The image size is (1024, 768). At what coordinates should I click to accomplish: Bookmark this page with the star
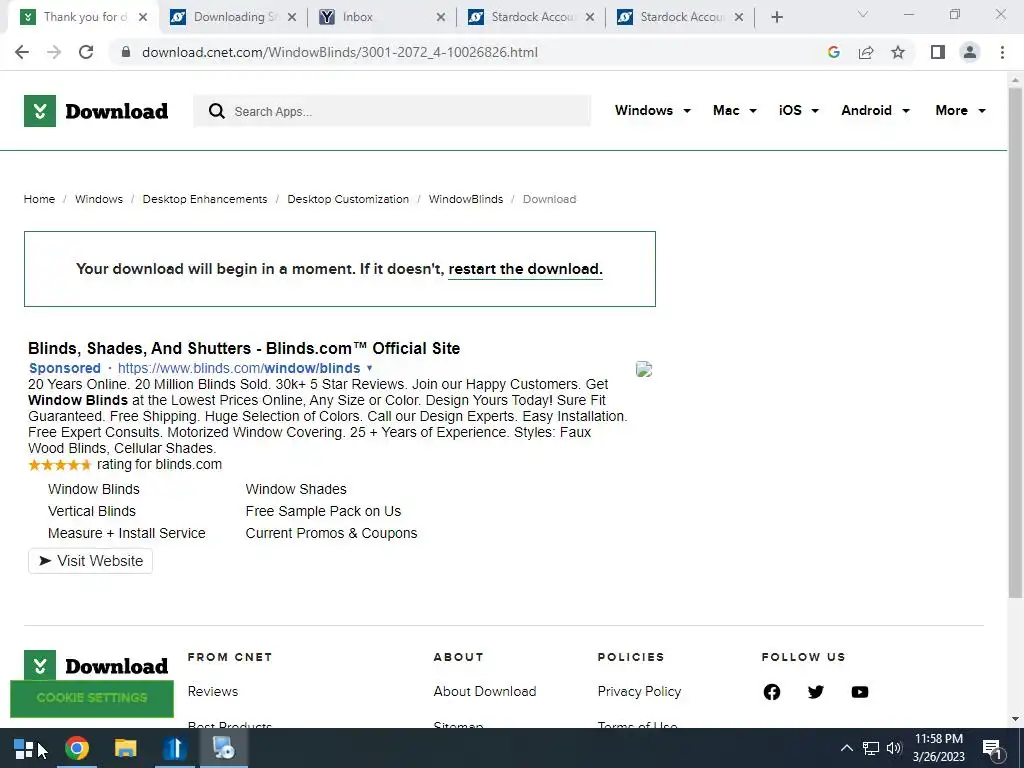[898, 52]
